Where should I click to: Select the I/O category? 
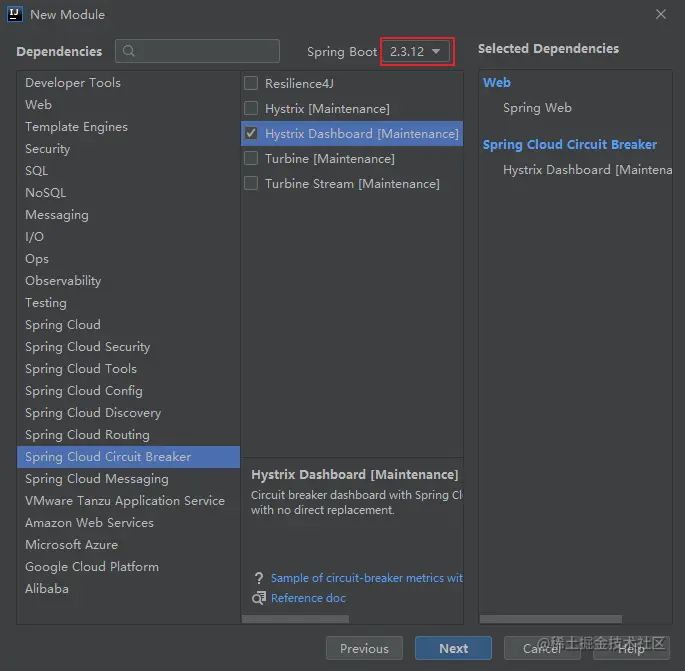pyautogui.click(x=128, y=236)
